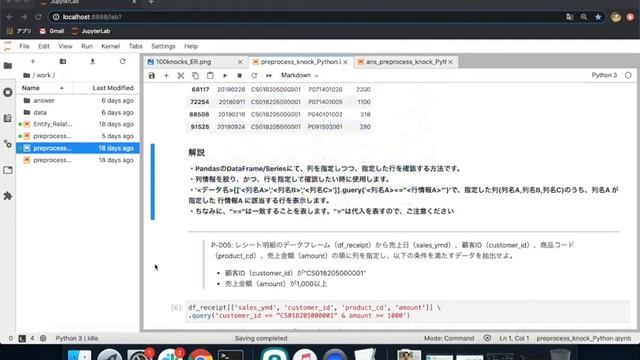Viewport: 640px width, 360px height.
Task: Copy the selected cell
Action: (196, 76)
